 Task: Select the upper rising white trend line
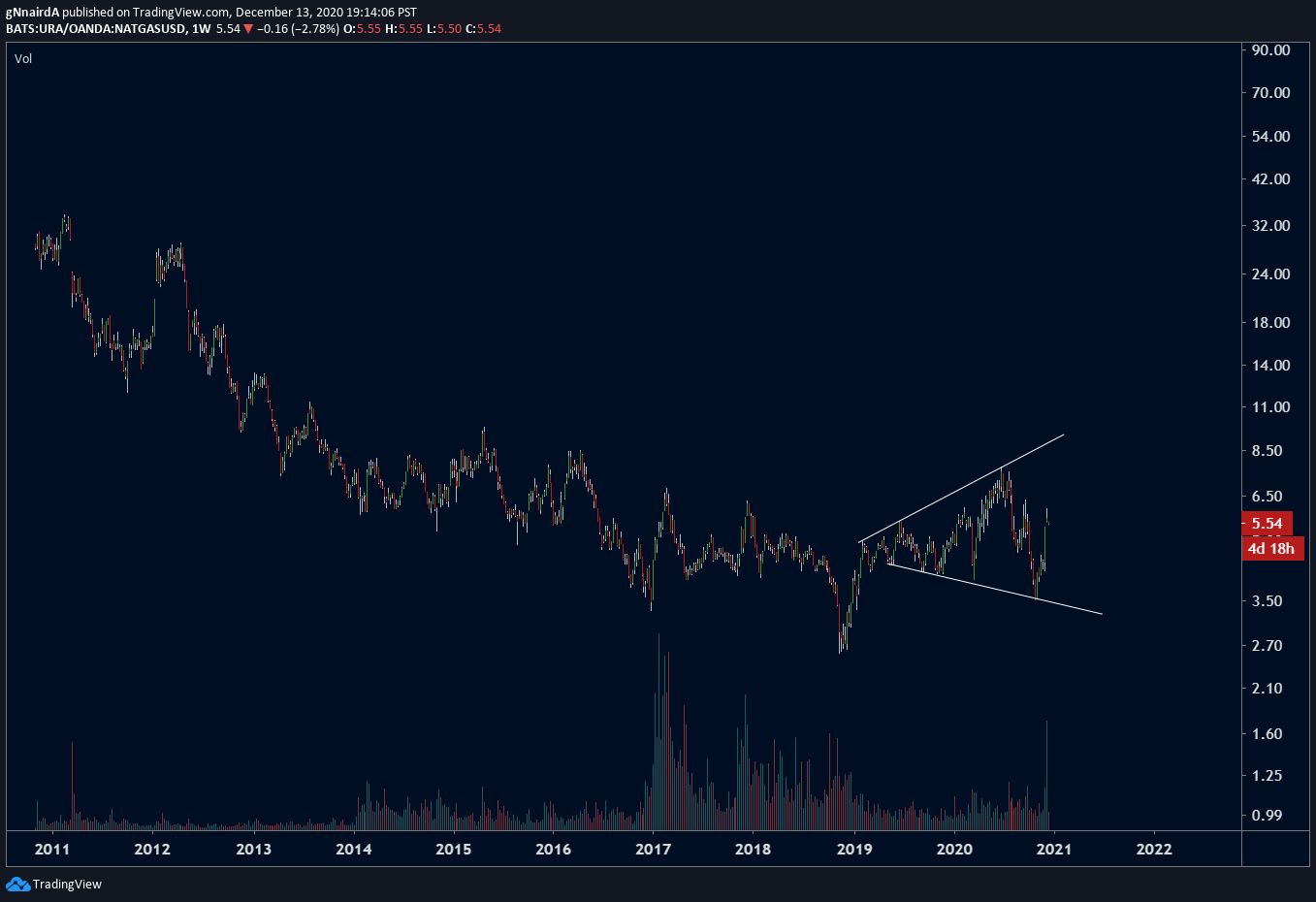[x=961, y=488]
